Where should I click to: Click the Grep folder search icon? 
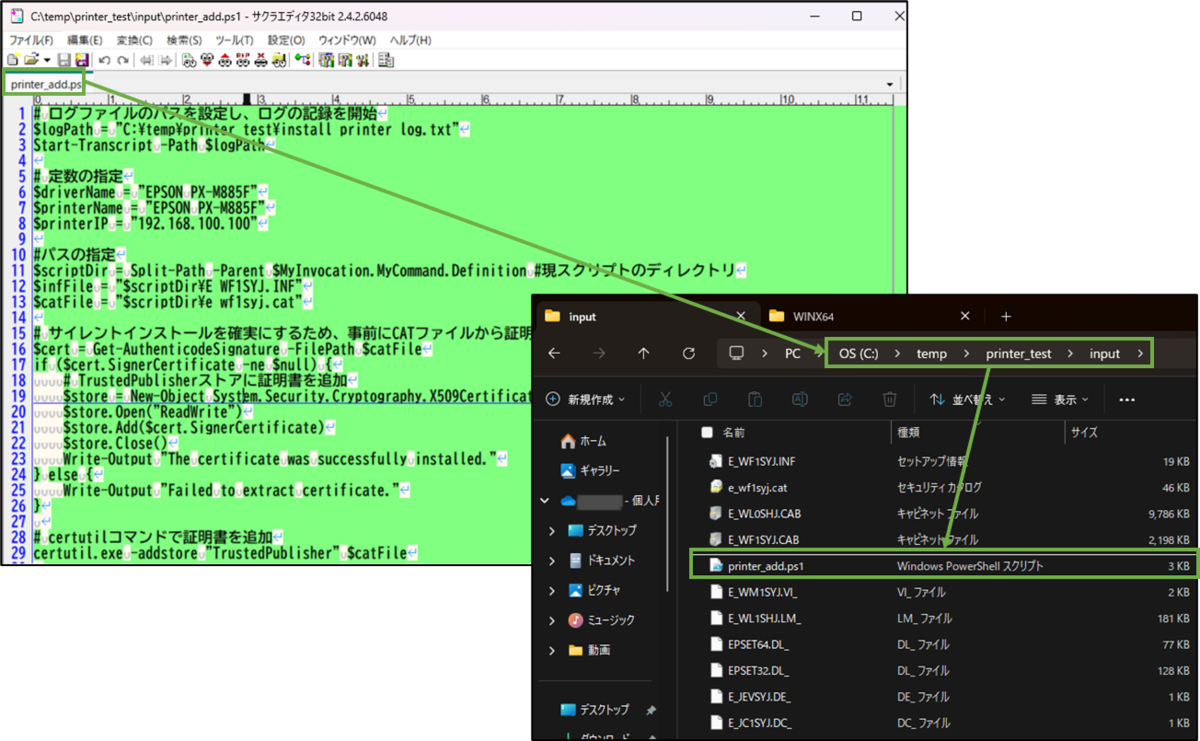coord(279,60)
